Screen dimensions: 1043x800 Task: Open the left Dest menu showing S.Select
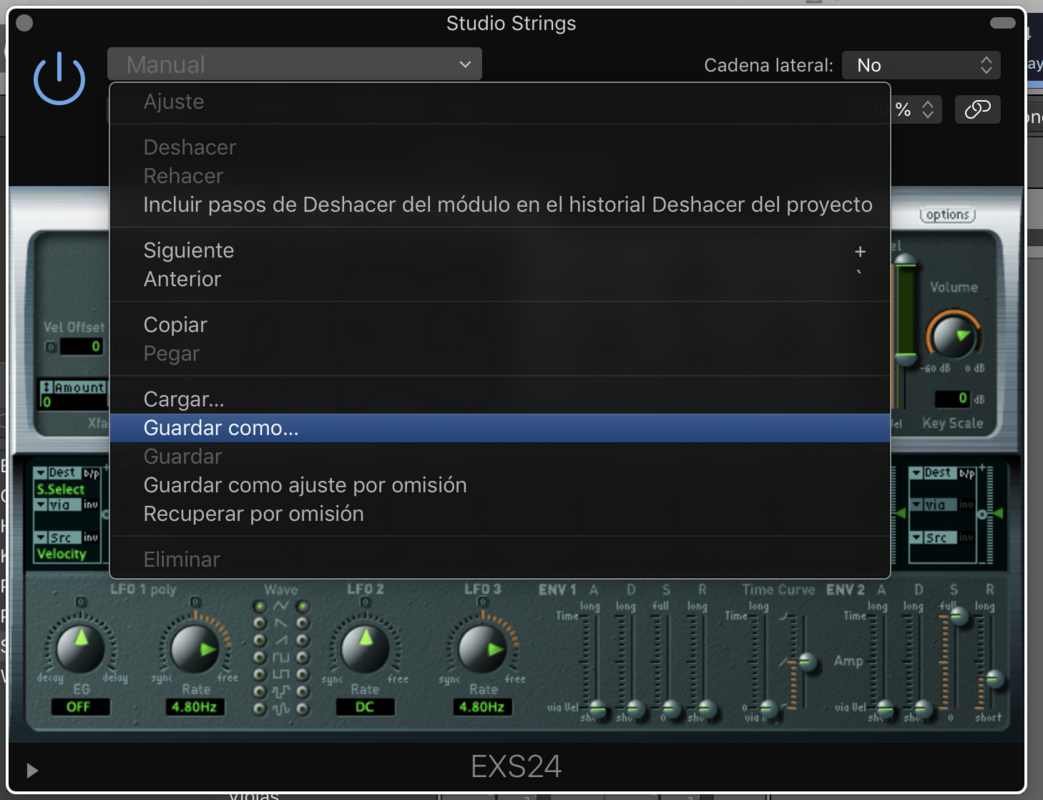click(57, 473)
